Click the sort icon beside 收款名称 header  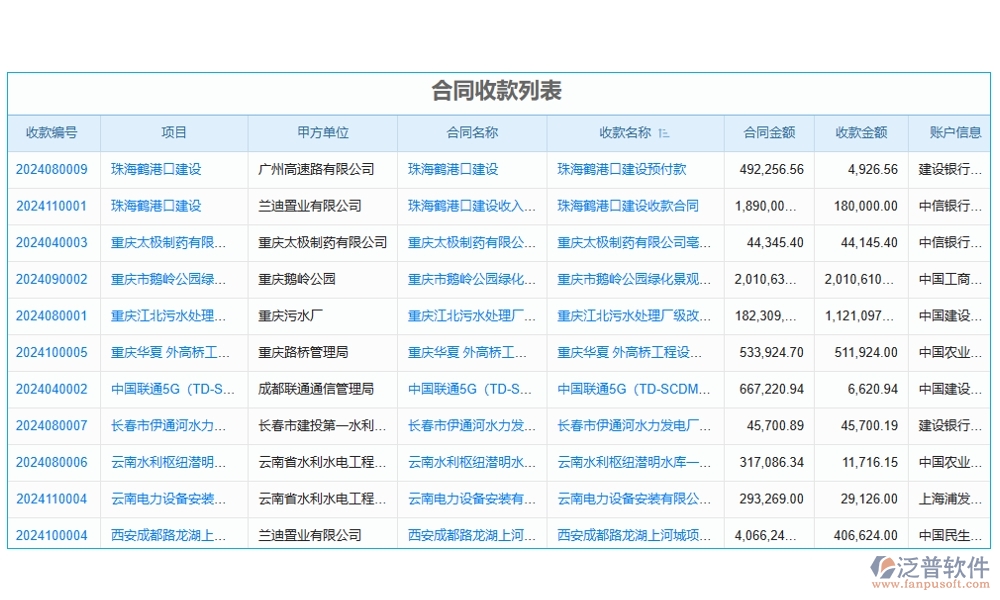tap(662, 133)
